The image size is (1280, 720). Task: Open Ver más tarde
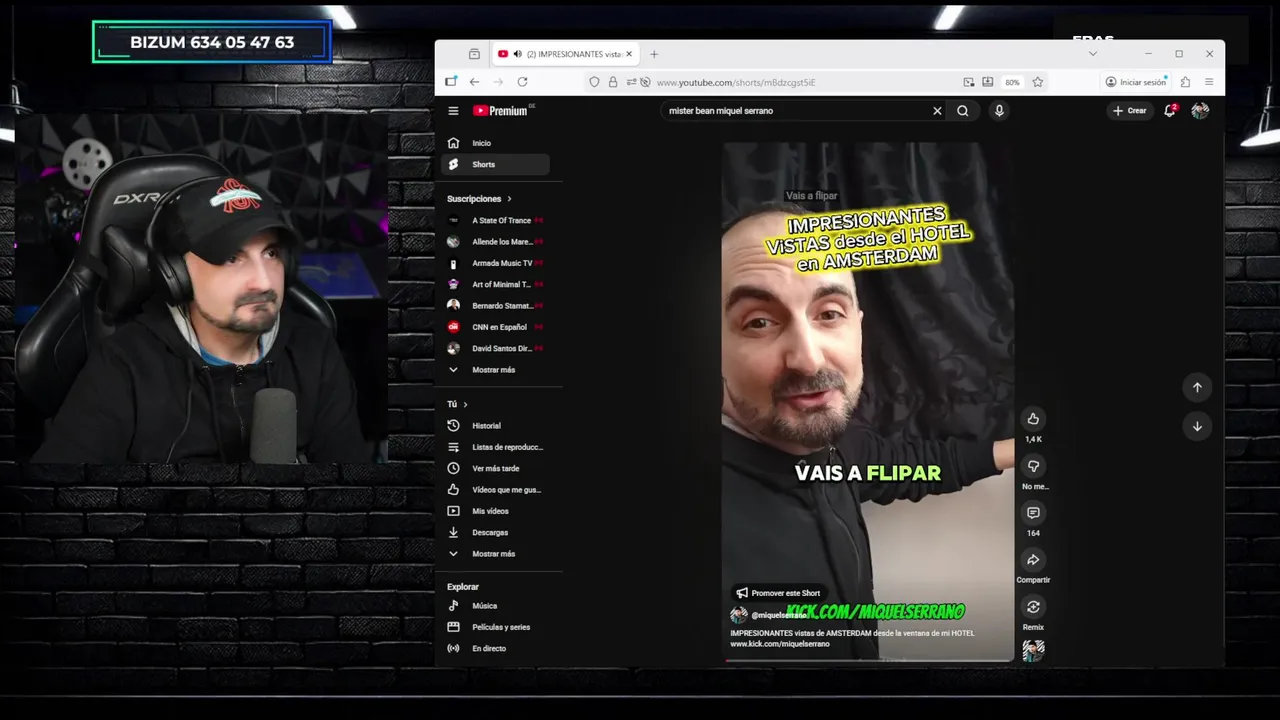pyautogui.click(x=495, y=468)
